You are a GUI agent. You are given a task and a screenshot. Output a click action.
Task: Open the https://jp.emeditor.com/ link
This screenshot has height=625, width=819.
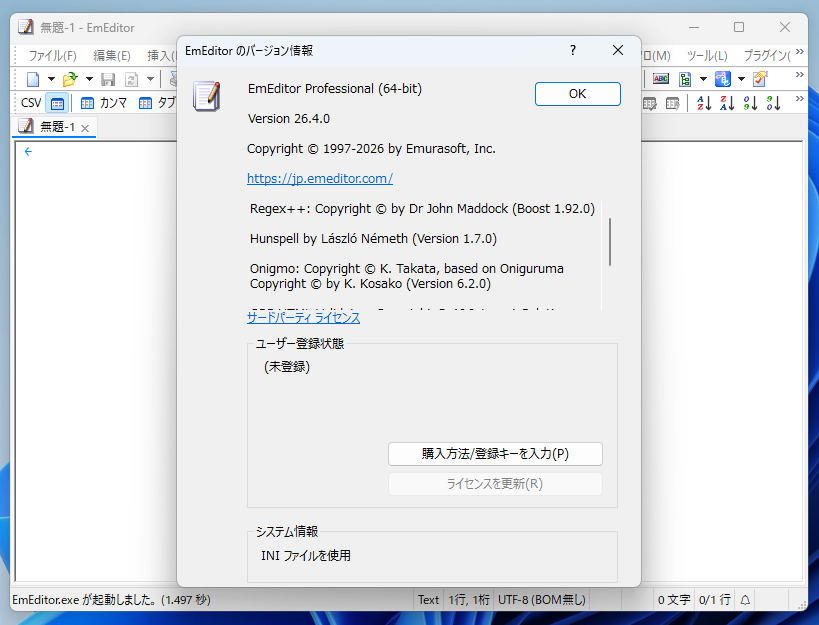(320, 179)
